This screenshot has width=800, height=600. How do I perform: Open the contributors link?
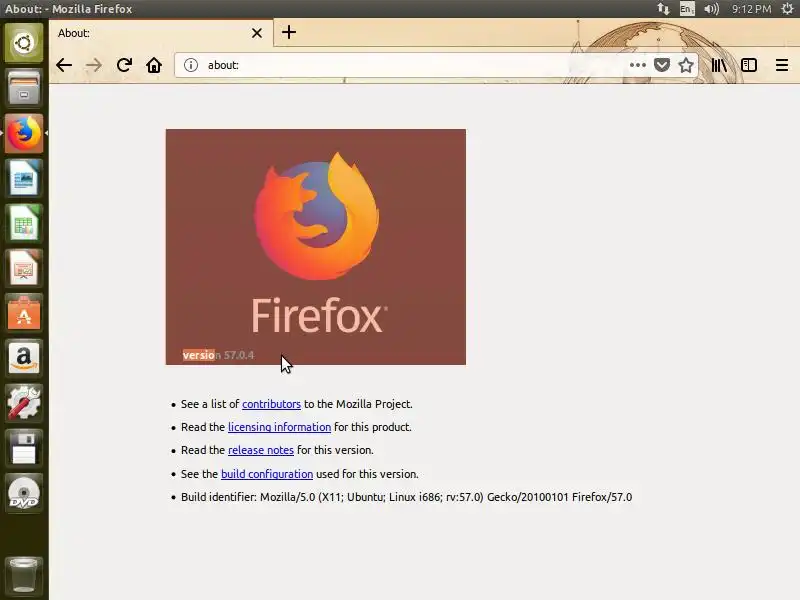[271, 404]
